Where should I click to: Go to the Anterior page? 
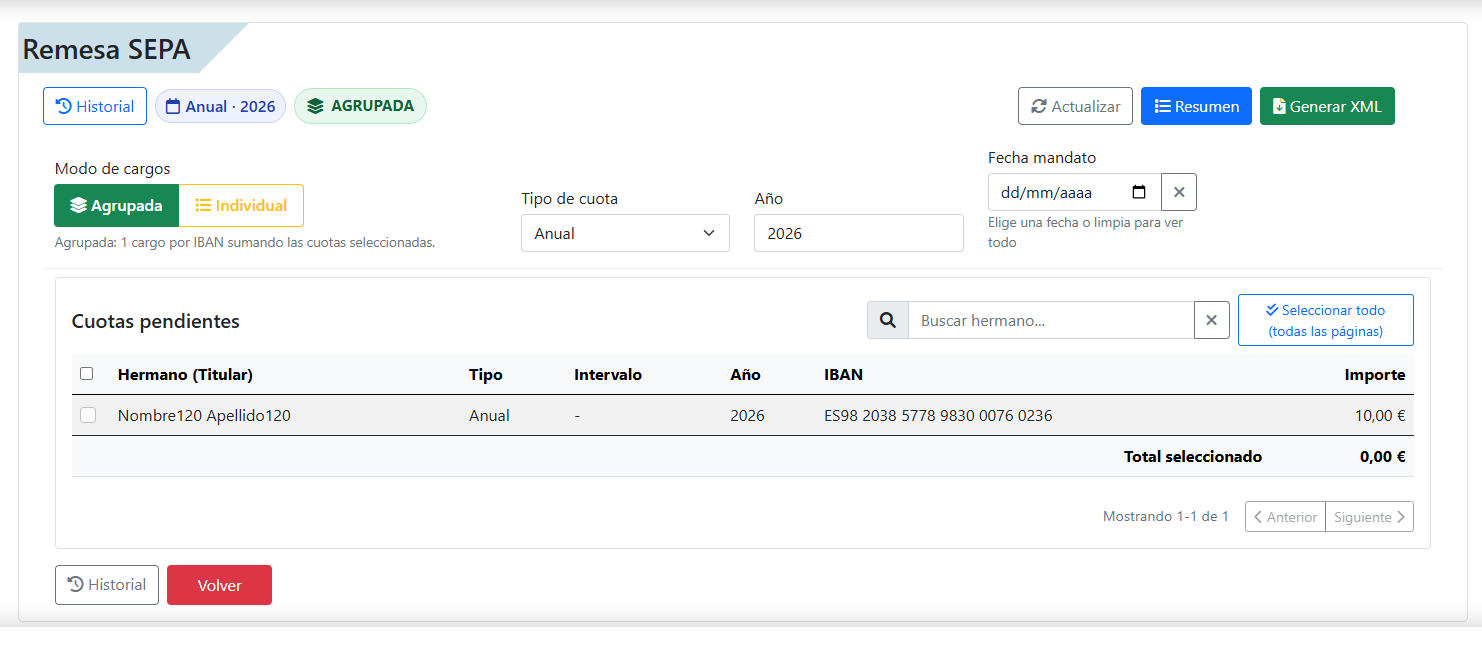[1285, 516]
